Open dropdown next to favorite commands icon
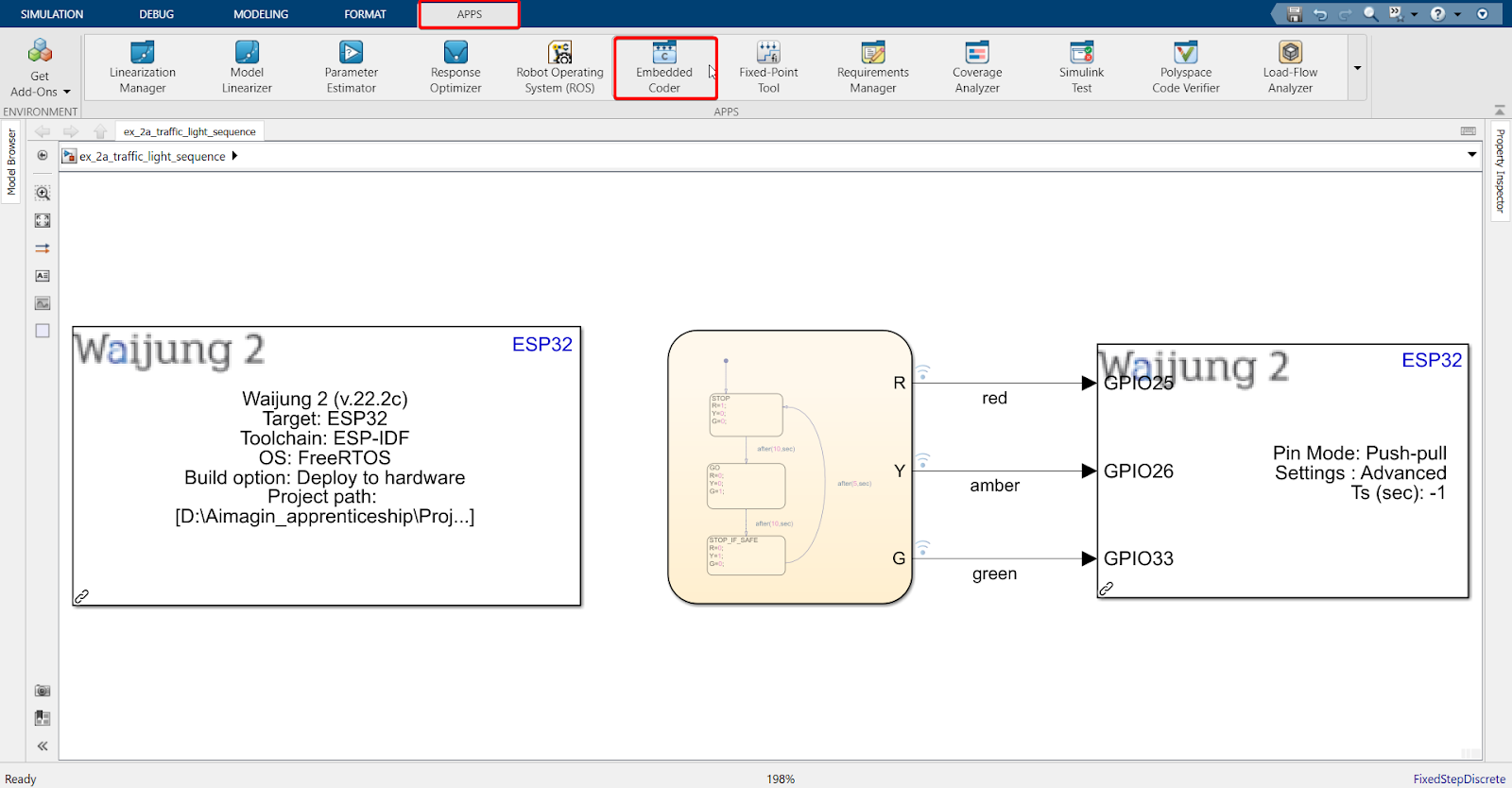Screen dimensions: 1512x788 tap(1415, 14)
